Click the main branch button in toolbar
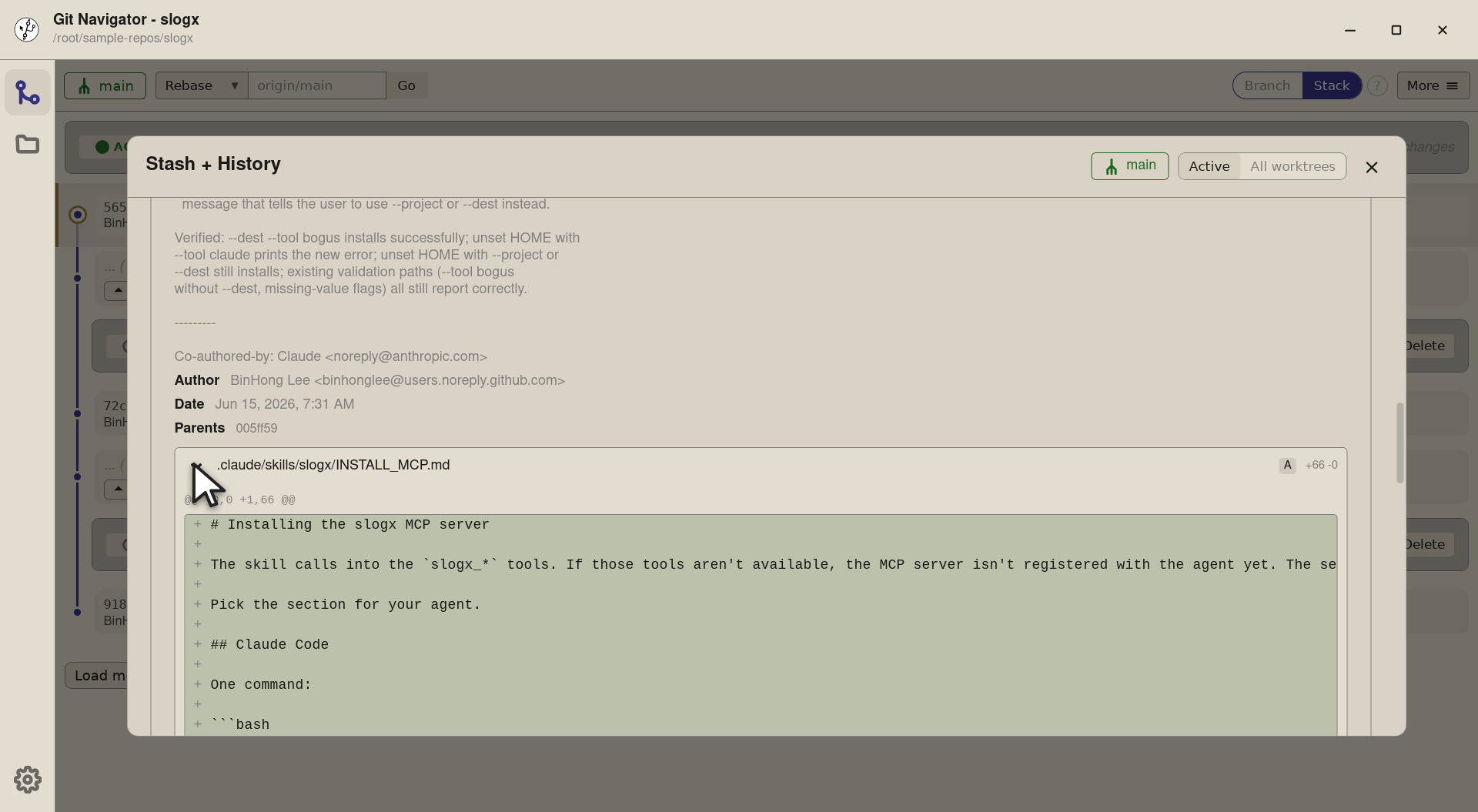 click(x=105, y=85)
